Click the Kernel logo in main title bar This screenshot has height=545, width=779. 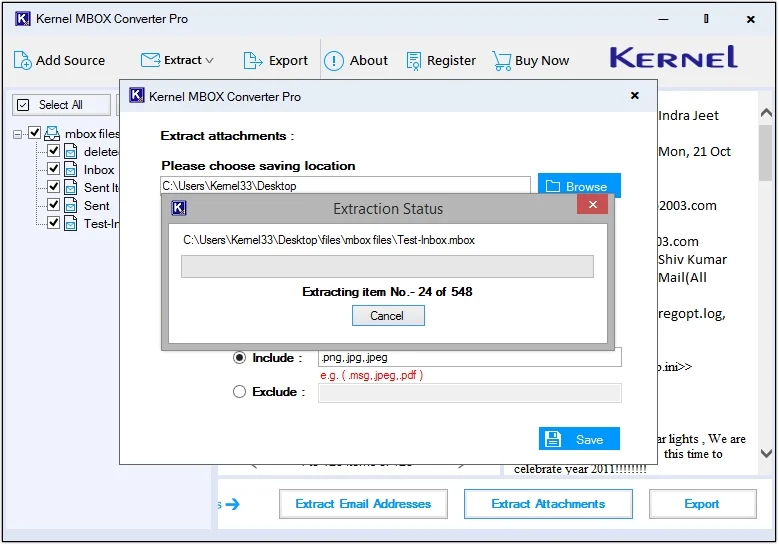22,19
